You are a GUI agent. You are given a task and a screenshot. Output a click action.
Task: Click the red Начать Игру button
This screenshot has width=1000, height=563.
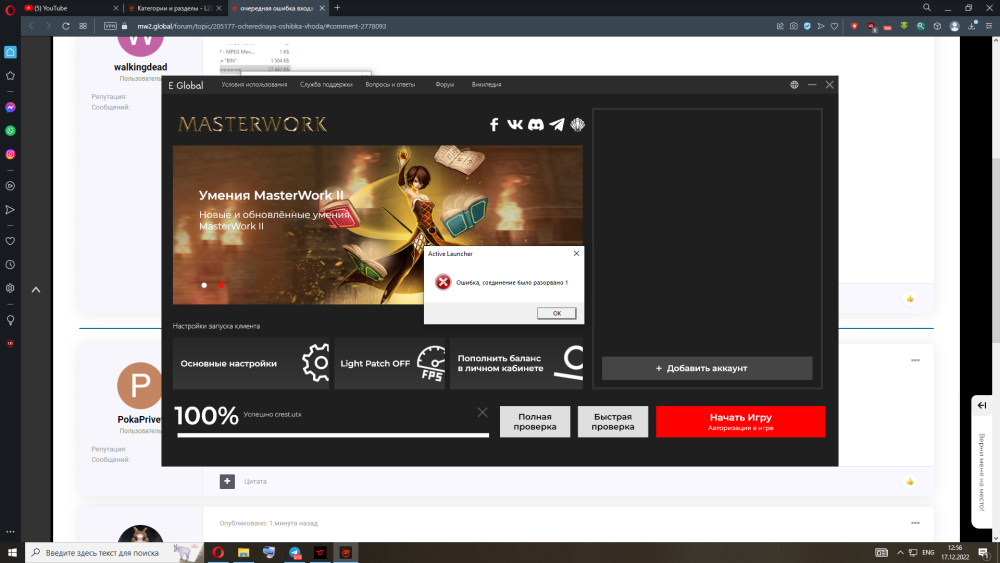tap(740, 421)
